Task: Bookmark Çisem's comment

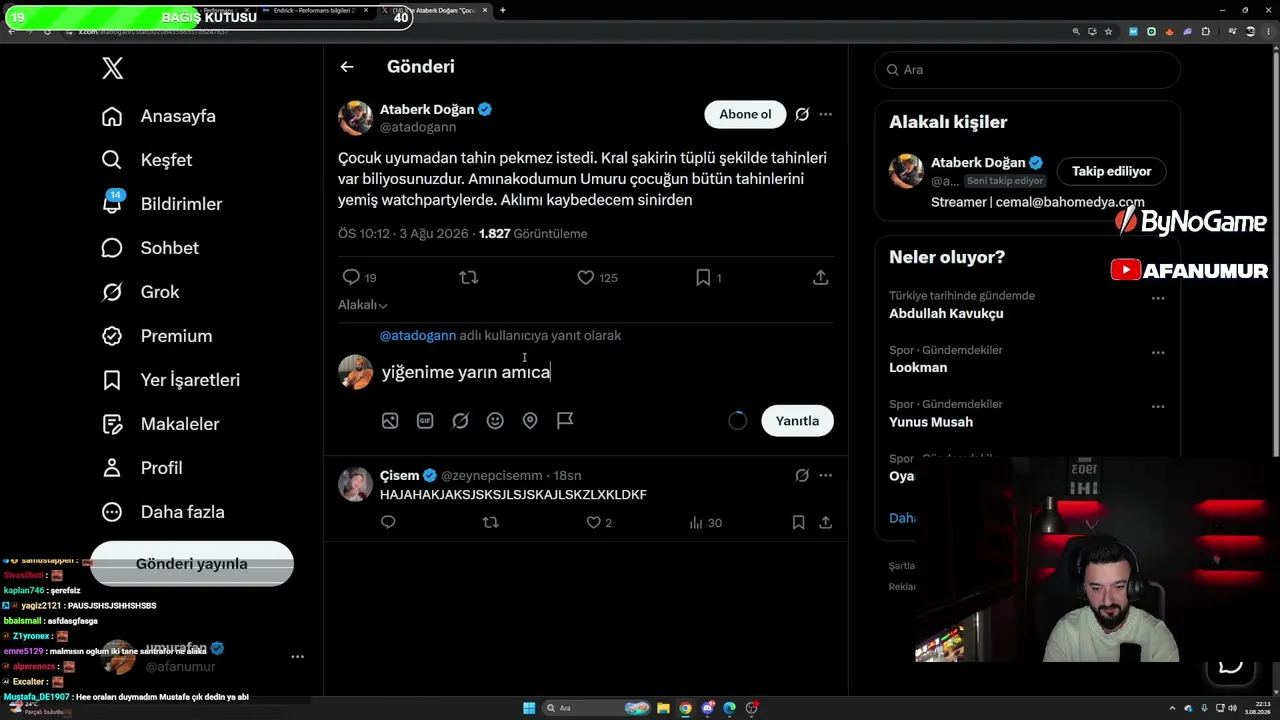Action: tap(798, 522)
